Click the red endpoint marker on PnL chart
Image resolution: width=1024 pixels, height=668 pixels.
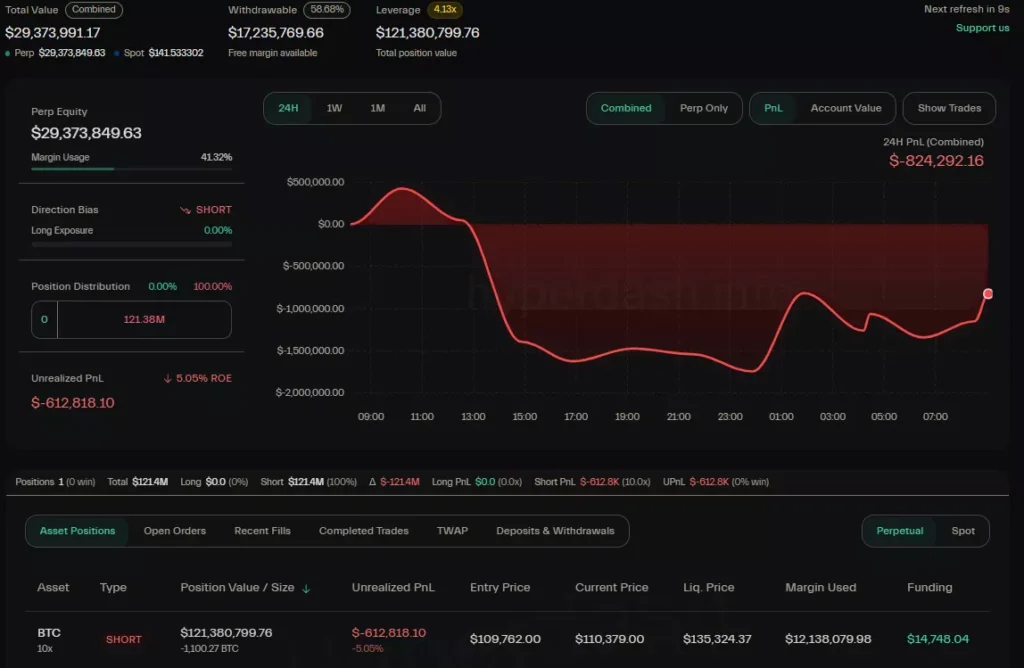tap(988, 294)
